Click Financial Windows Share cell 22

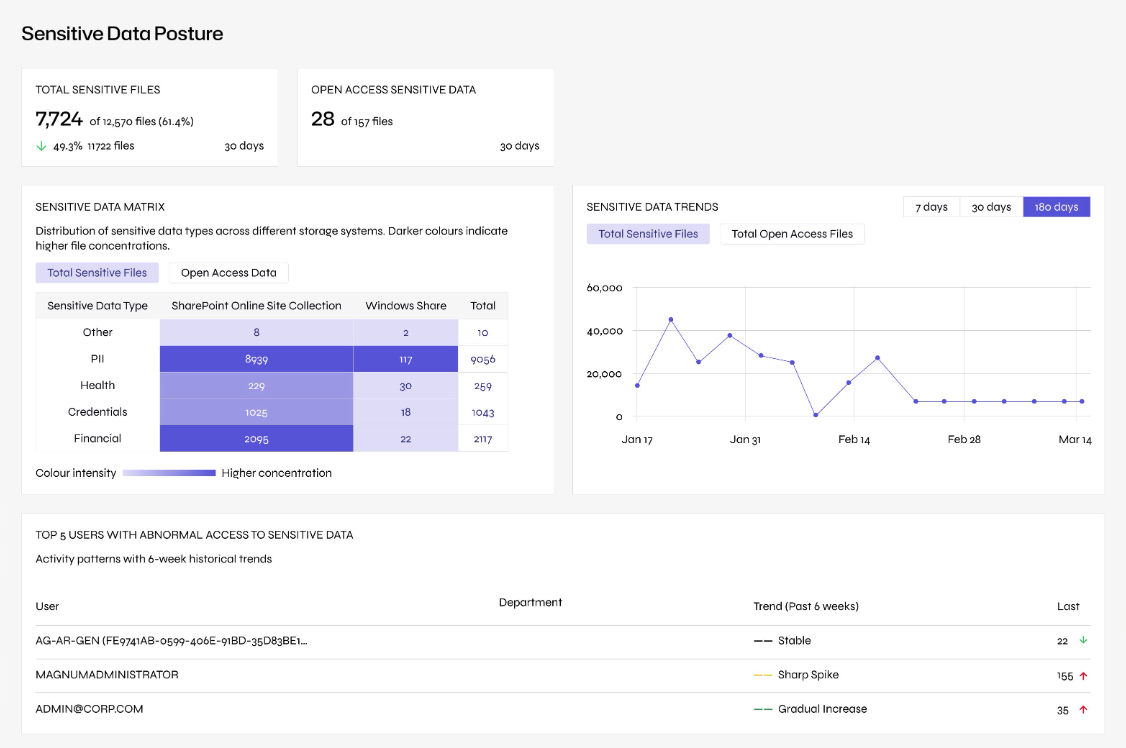pyautogui.click(x=406, y=439)
